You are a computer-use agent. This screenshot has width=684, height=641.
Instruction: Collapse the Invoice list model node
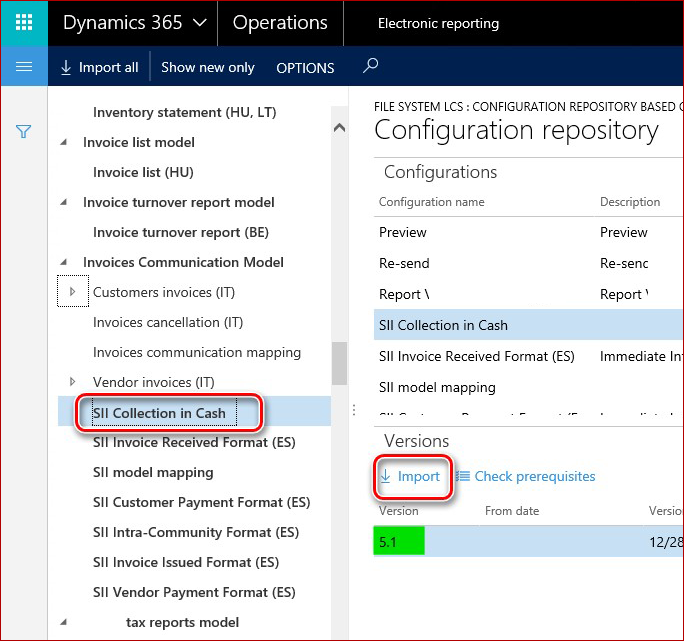pos(64,142)
